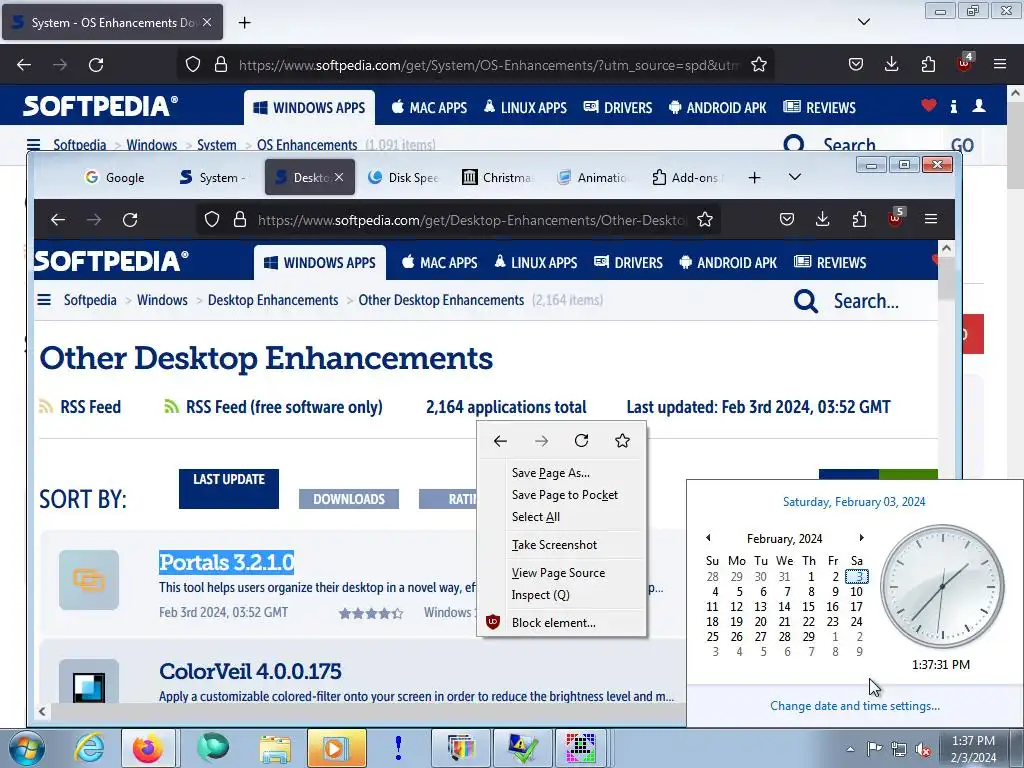The width and height of the screenshot is (1024, 768).
Task: Open Drivers section in front Softpedia page
Action: tap(628, 263)
